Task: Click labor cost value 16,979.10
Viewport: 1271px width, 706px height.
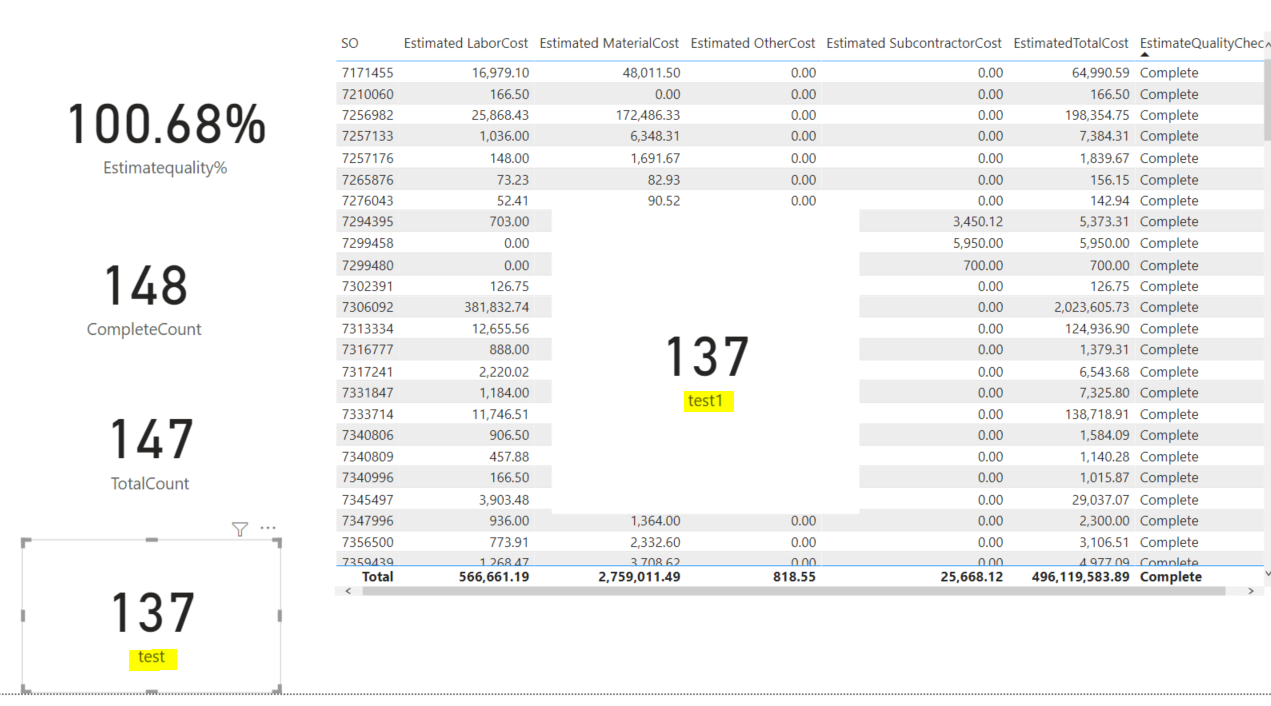Action: point(500,72)
